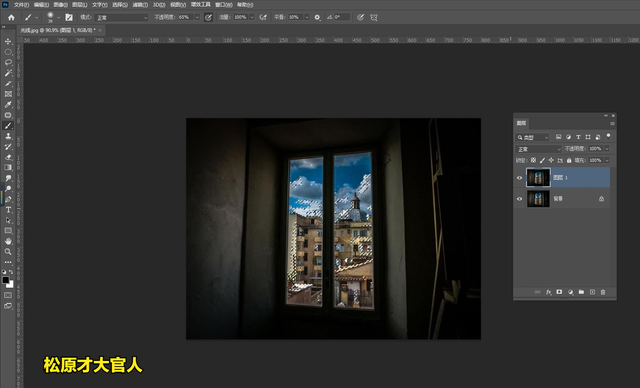The height and width of the screenshot is (388, 640).
Task: Toggle airbrush build-up effect
Action: (x=263, y=18)
